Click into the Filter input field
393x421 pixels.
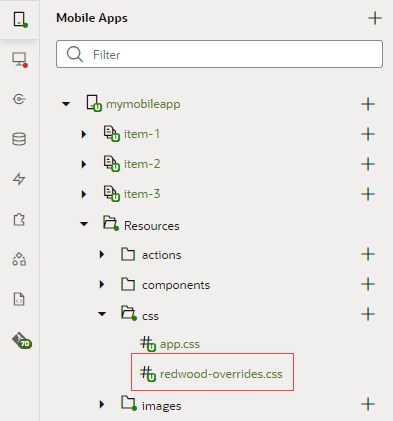pos(219,54)
